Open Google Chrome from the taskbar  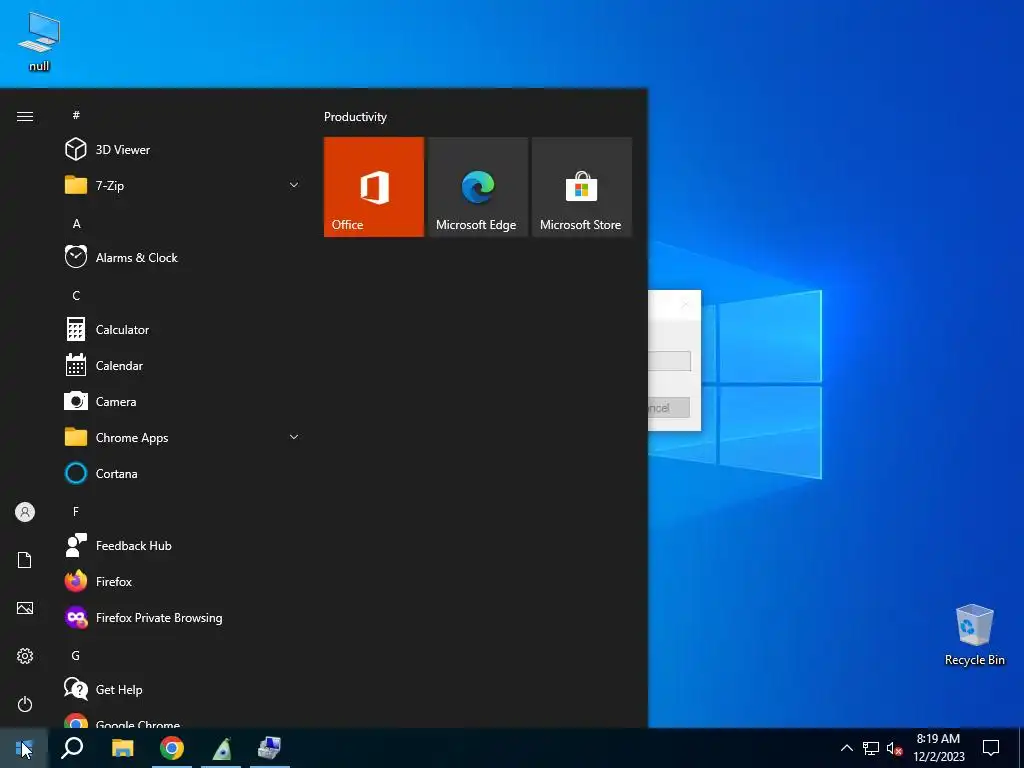(x=172, y=748)
